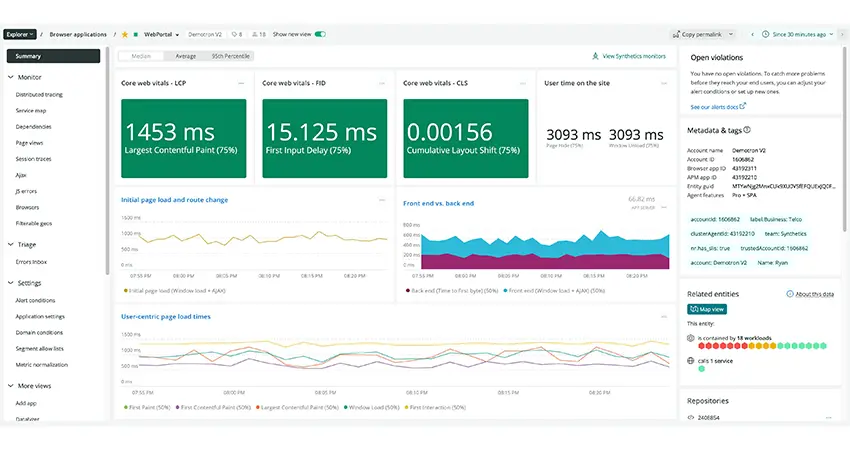Open the About this data link
This screenshot has width=850, height=450.
tap(814, 294)
